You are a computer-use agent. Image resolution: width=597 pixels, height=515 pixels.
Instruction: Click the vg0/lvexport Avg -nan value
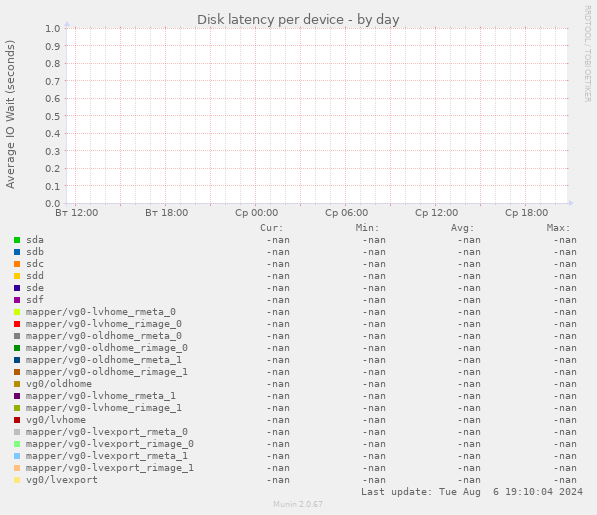(x=469, y=480)
